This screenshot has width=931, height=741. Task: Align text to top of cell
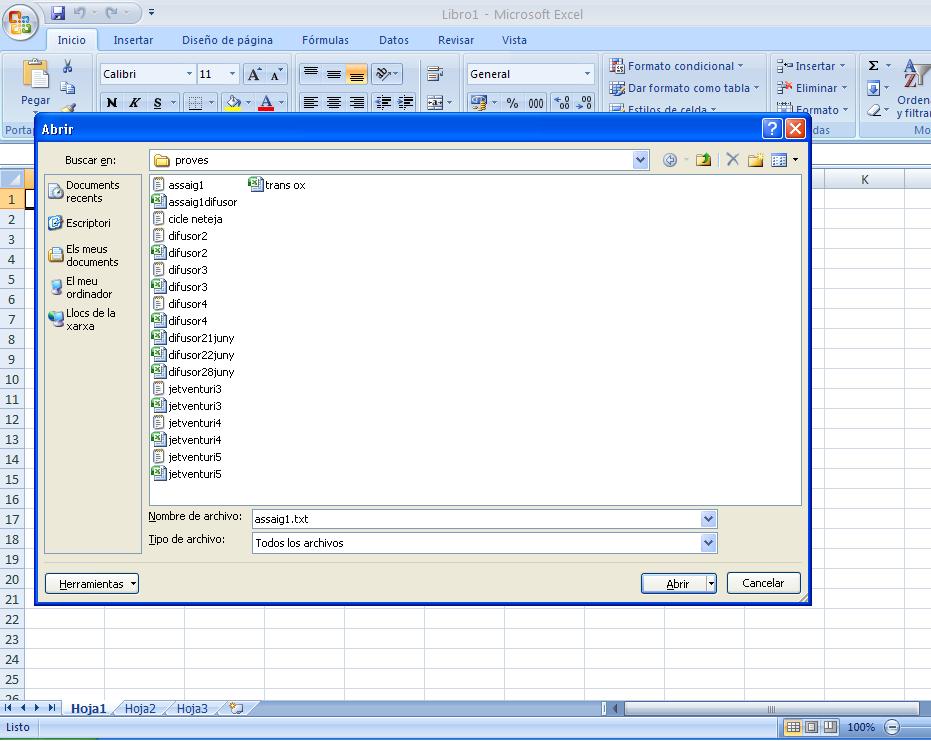pos(311,74)
